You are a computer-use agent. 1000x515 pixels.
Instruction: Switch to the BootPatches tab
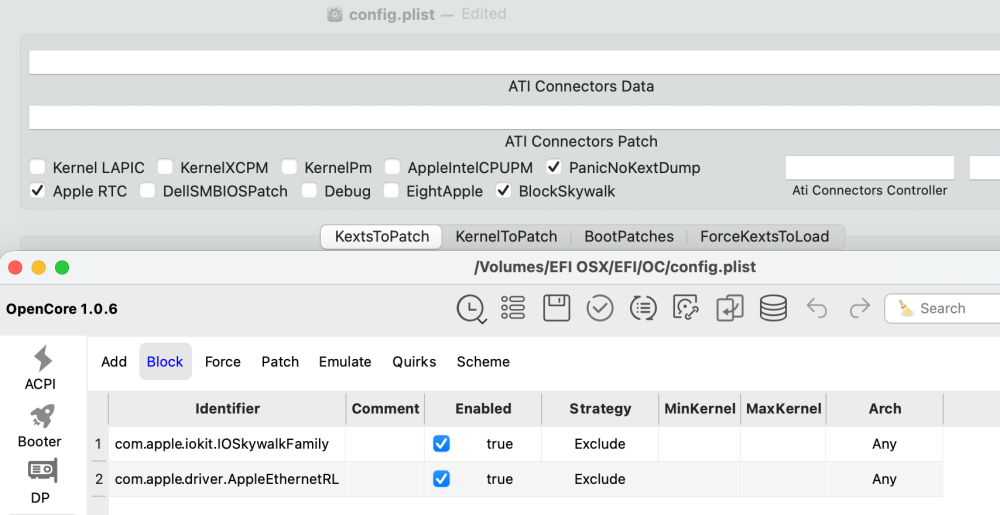tap(629, 236)
